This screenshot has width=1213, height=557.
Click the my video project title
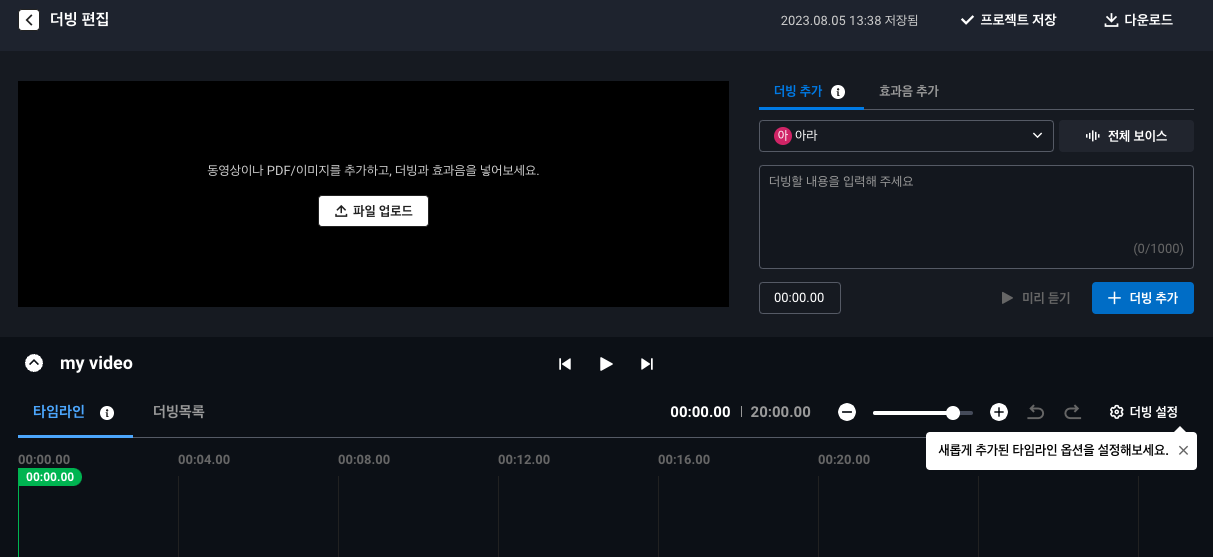pyautogui.click(x=96, y=364)
